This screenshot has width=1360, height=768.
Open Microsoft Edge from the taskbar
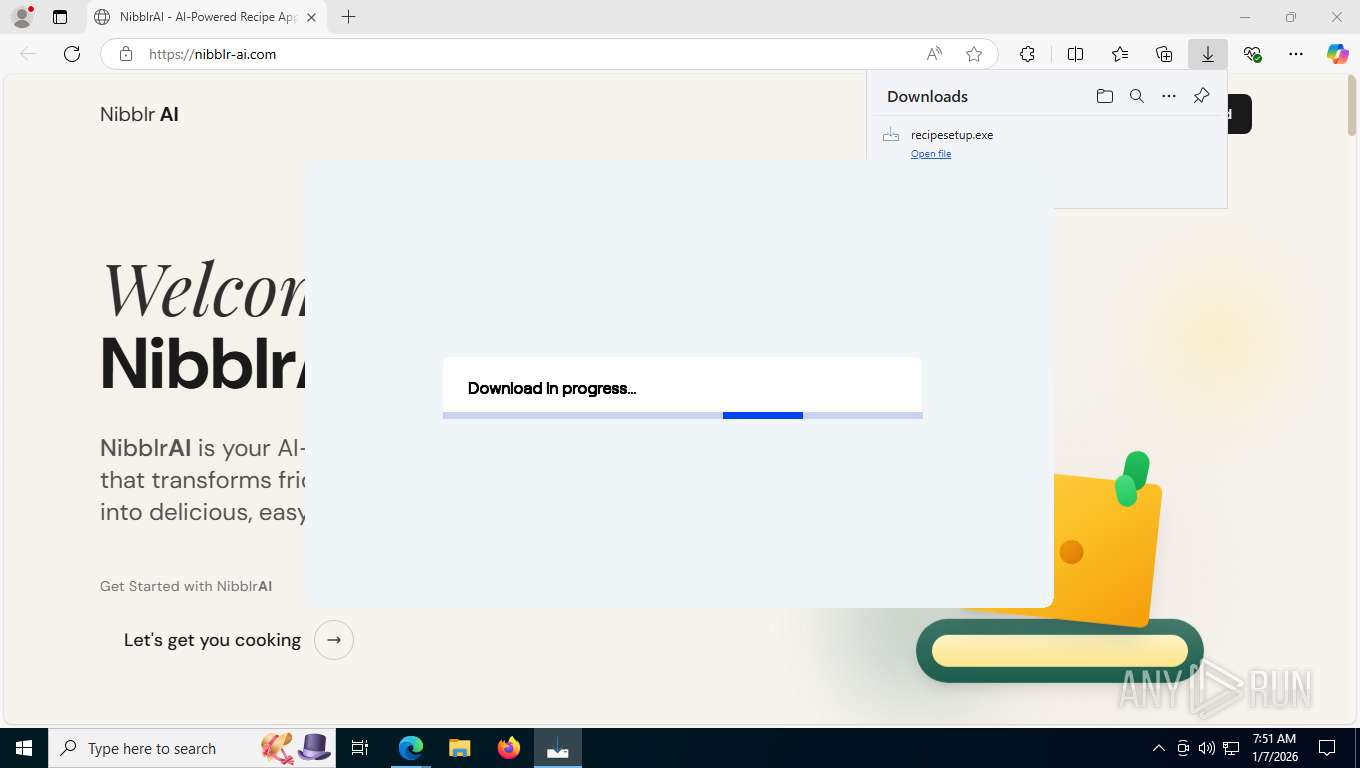(411, 748)
